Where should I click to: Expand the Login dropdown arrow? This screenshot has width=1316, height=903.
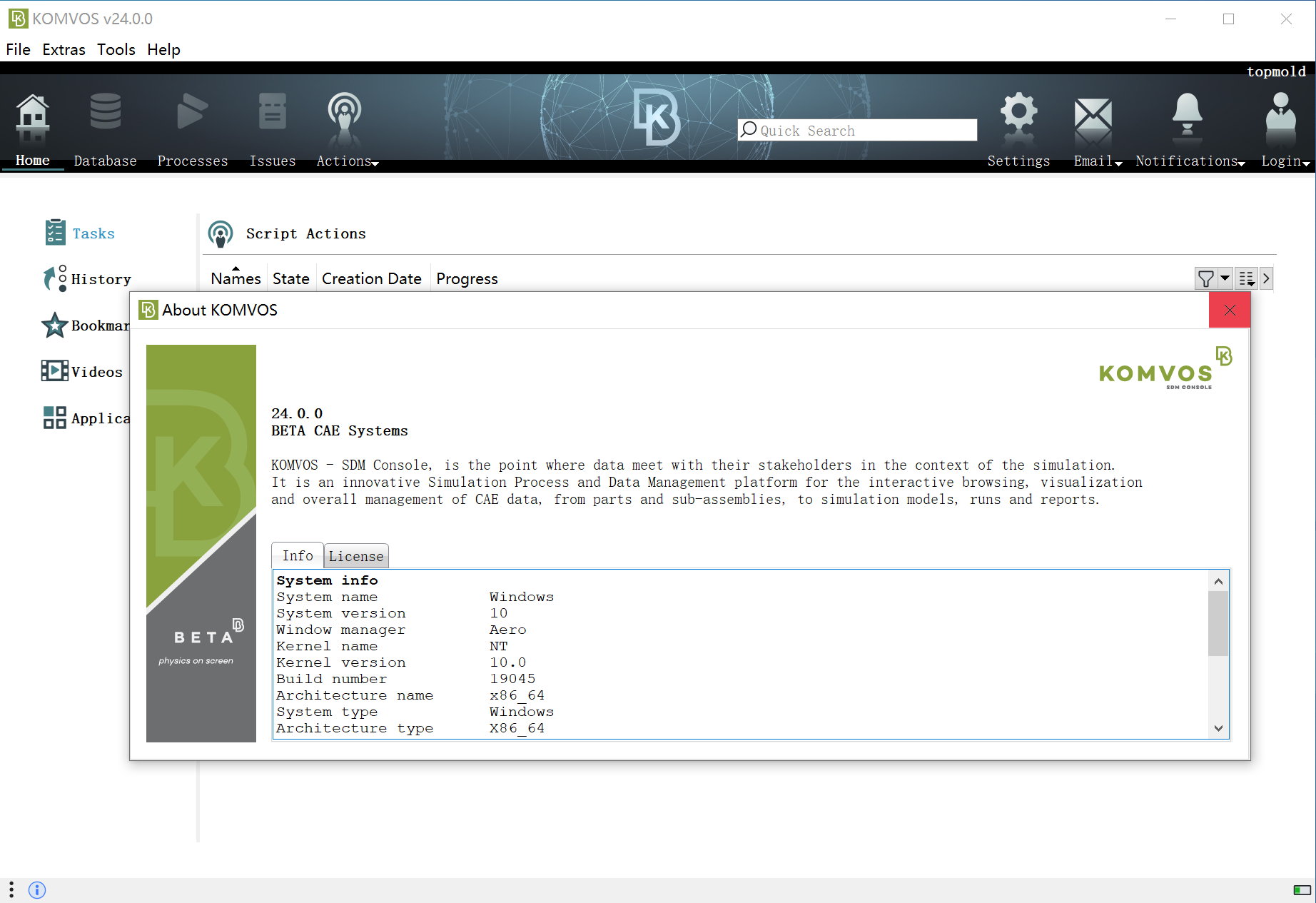1306,164
